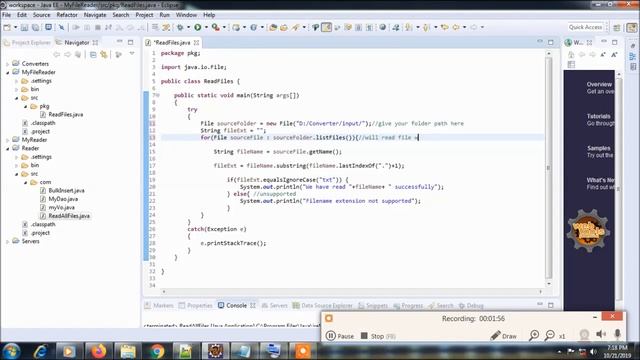Viewport: 640px width, 360px height.
Task: Open dropdown next to External Tools icon
Action: 224,27
